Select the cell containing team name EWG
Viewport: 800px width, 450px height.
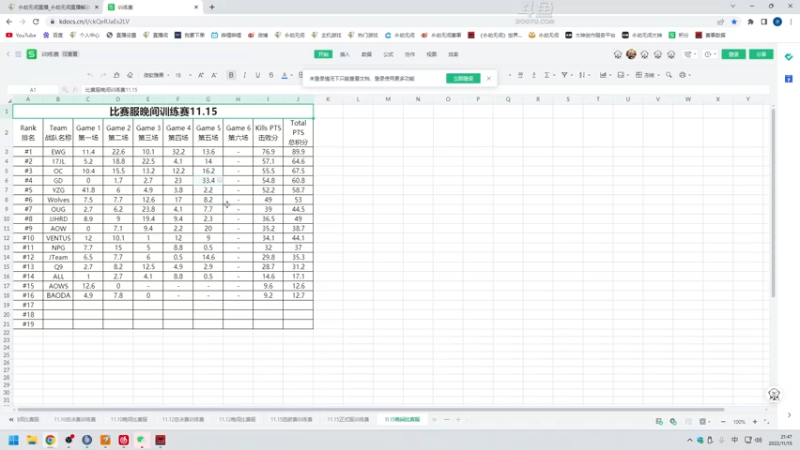point(58,152)
